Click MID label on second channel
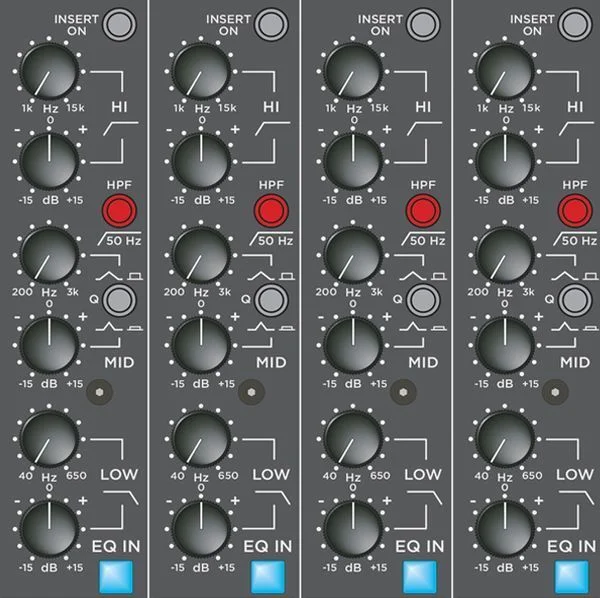600x598 pixels. coord(271,362)
